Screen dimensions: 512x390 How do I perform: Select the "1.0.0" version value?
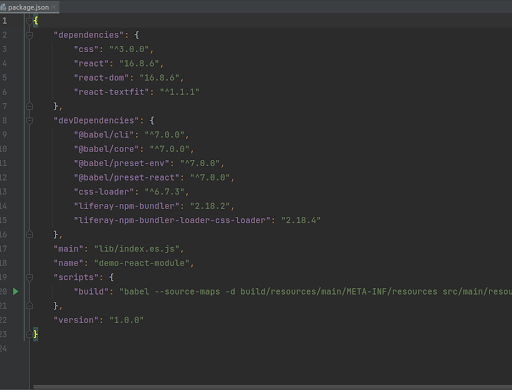pos(126,320)
